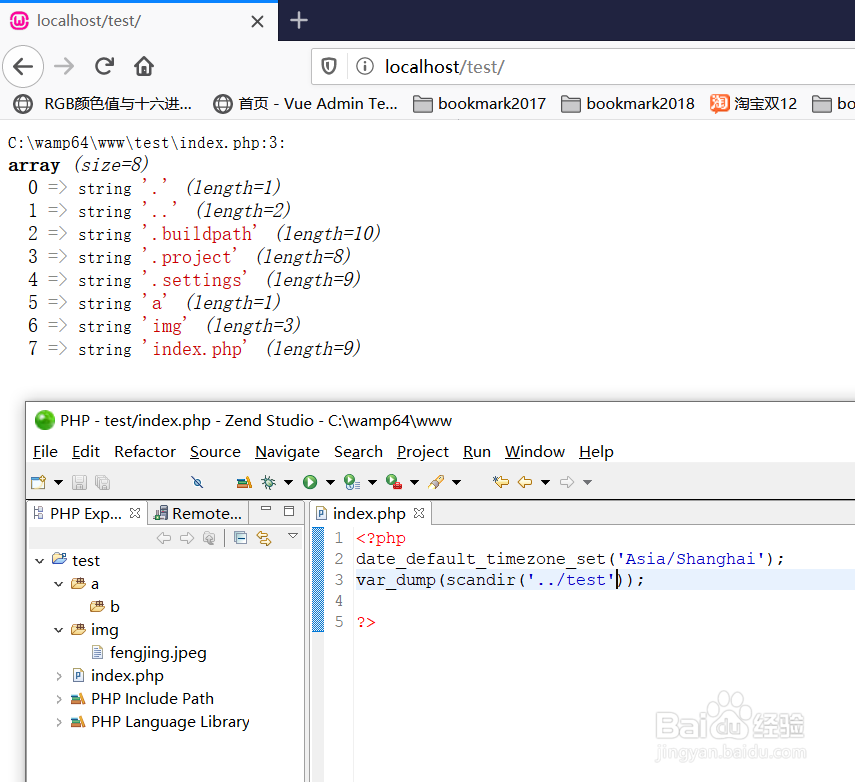The image size is (855, 782).
Task: Click the Run External Tools icon
Action: (x=394, y=482)
